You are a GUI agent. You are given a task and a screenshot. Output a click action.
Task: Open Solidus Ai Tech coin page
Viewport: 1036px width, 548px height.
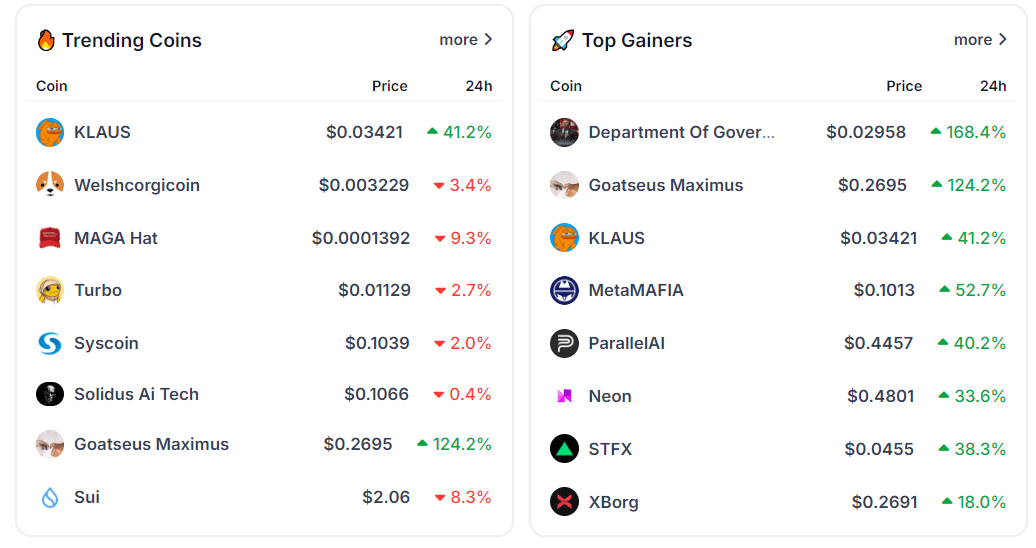(136, 394)
